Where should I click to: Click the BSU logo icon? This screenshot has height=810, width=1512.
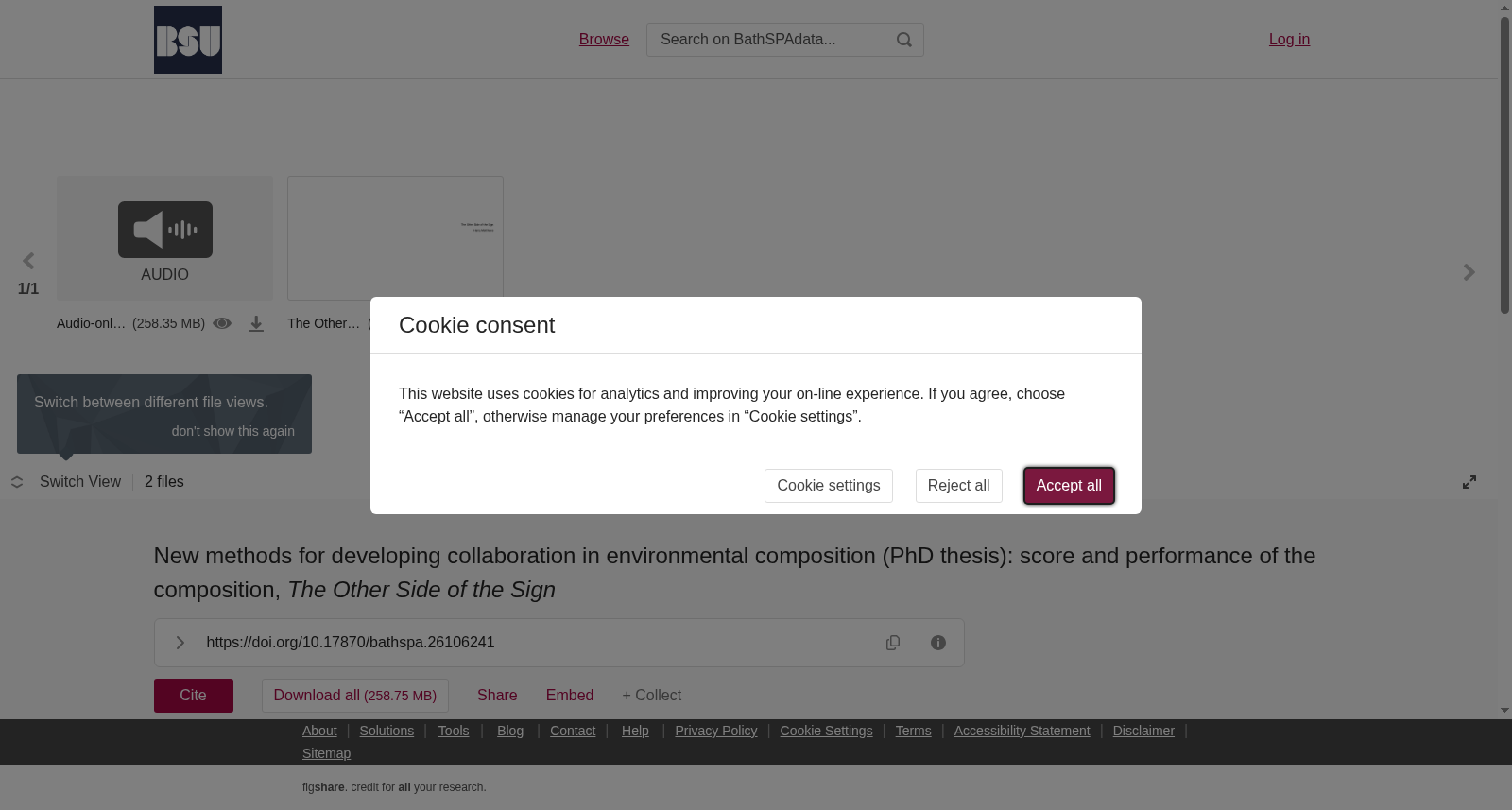click(x=188, y=40)
